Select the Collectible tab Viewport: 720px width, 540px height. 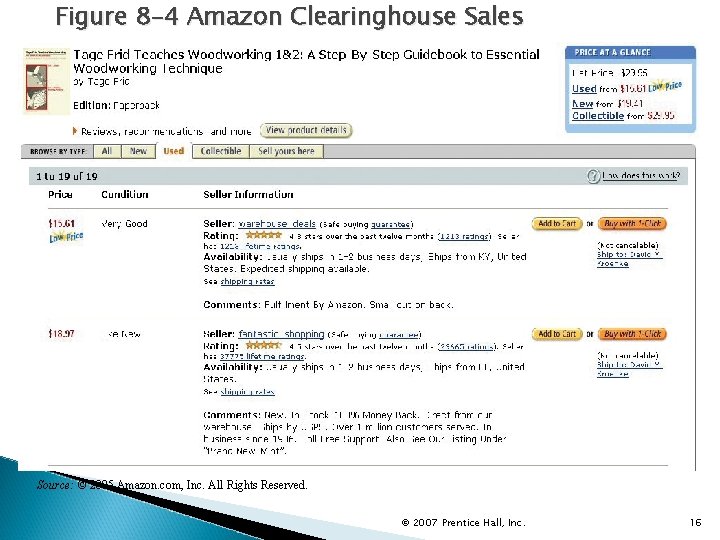coord(220,151)
